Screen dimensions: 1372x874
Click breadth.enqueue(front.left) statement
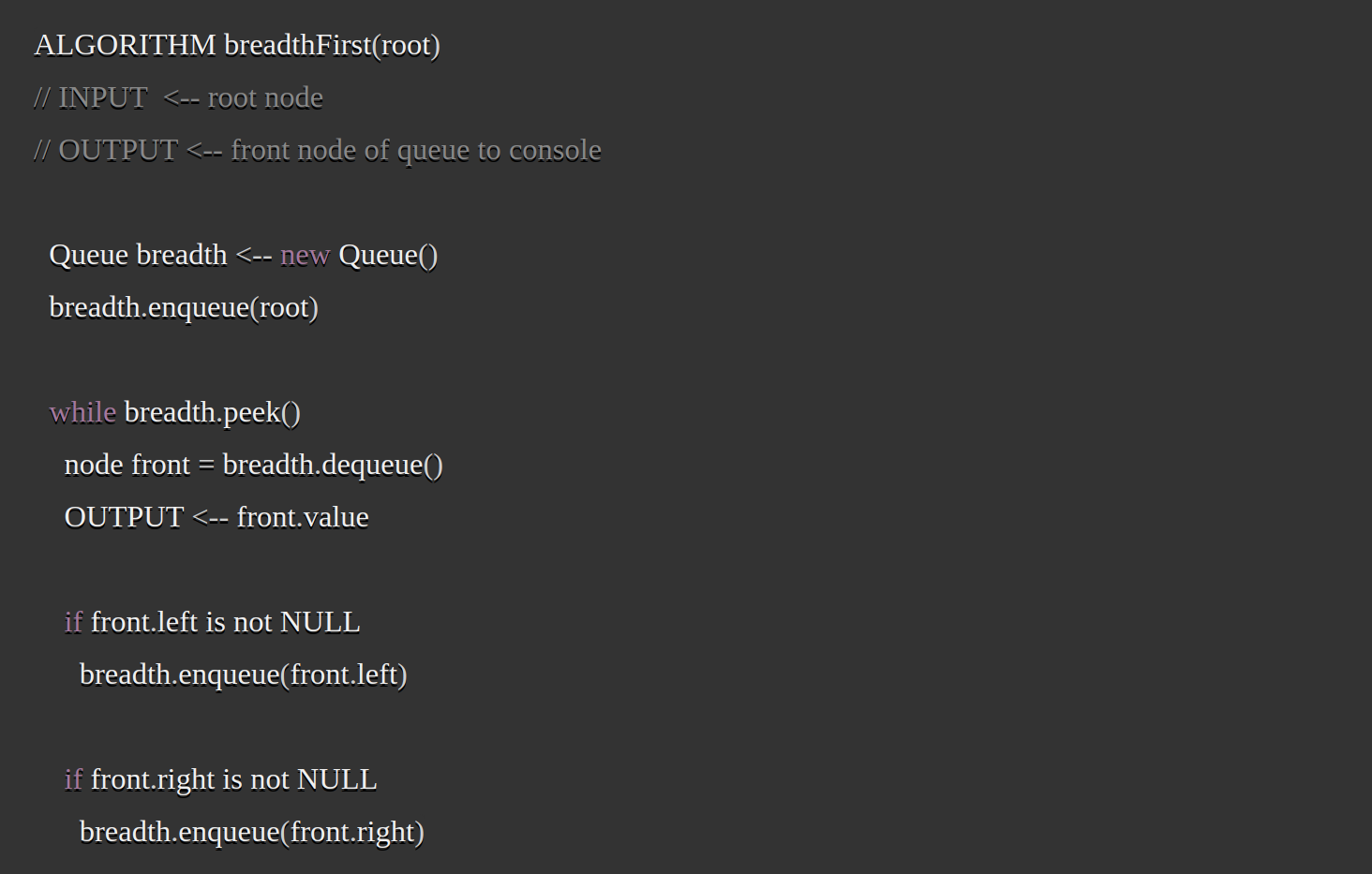click(x=244, y=674)
